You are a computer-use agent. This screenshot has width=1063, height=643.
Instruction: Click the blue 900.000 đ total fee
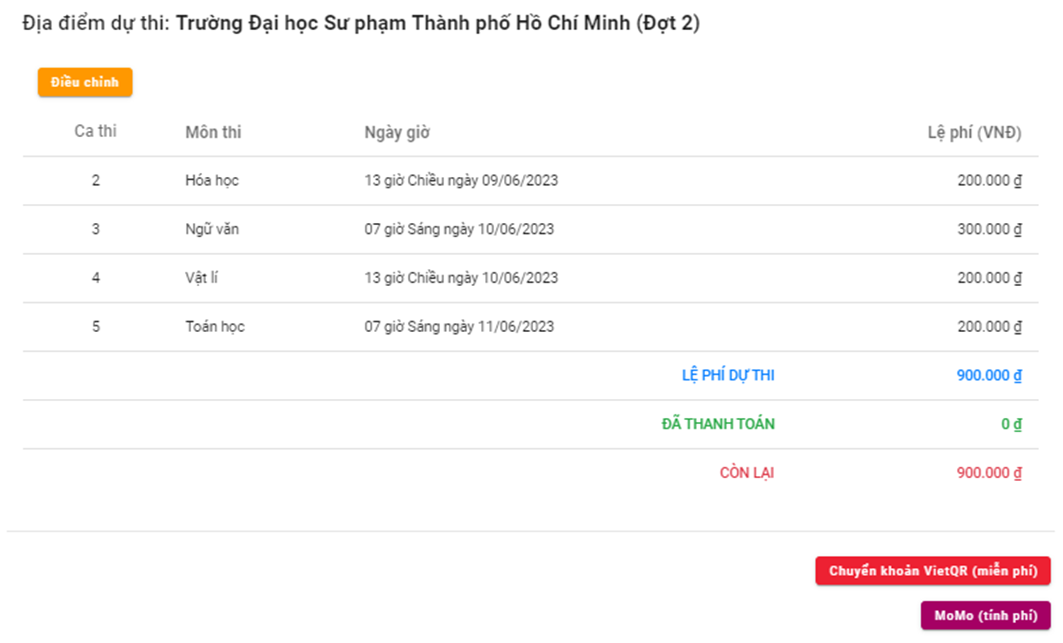989,376
